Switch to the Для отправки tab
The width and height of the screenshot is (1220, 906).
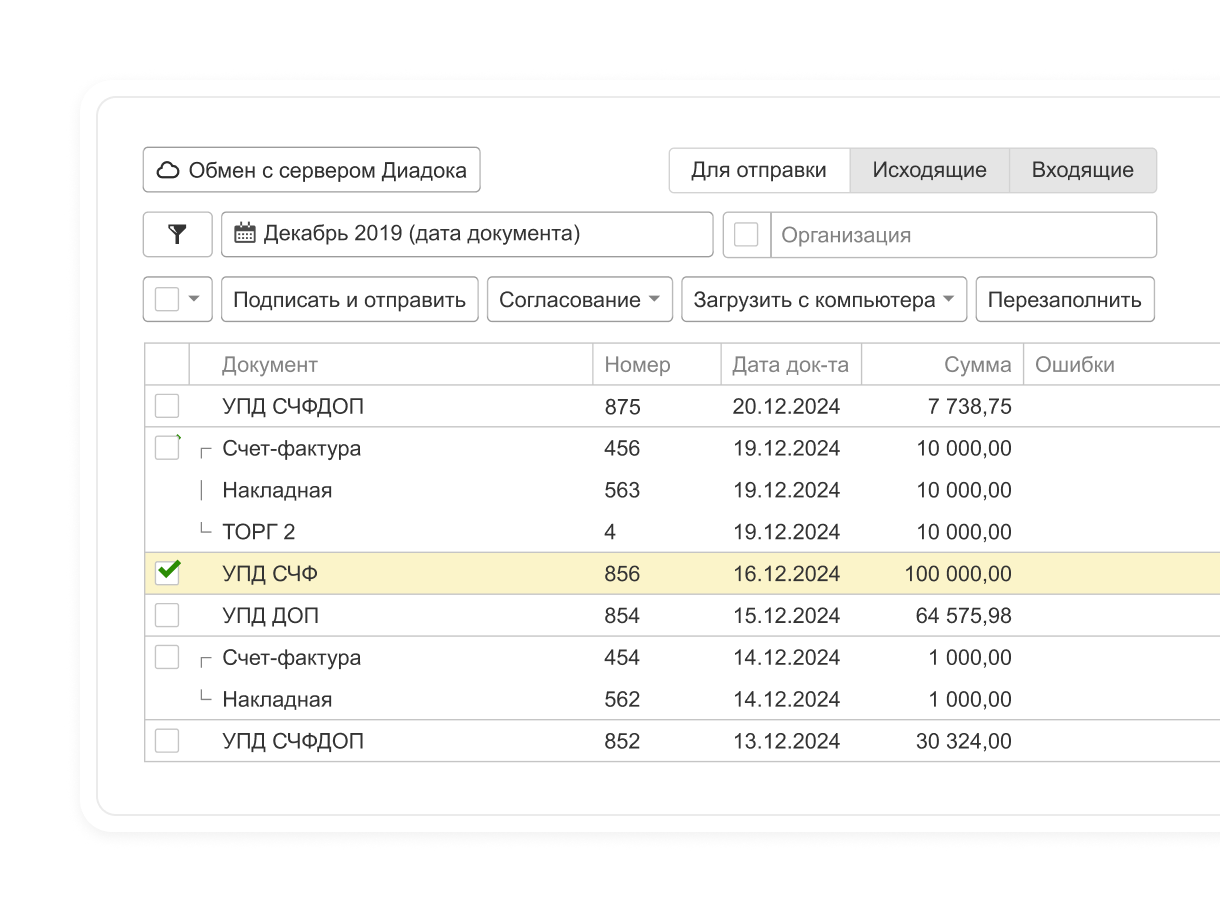point(759,169)
